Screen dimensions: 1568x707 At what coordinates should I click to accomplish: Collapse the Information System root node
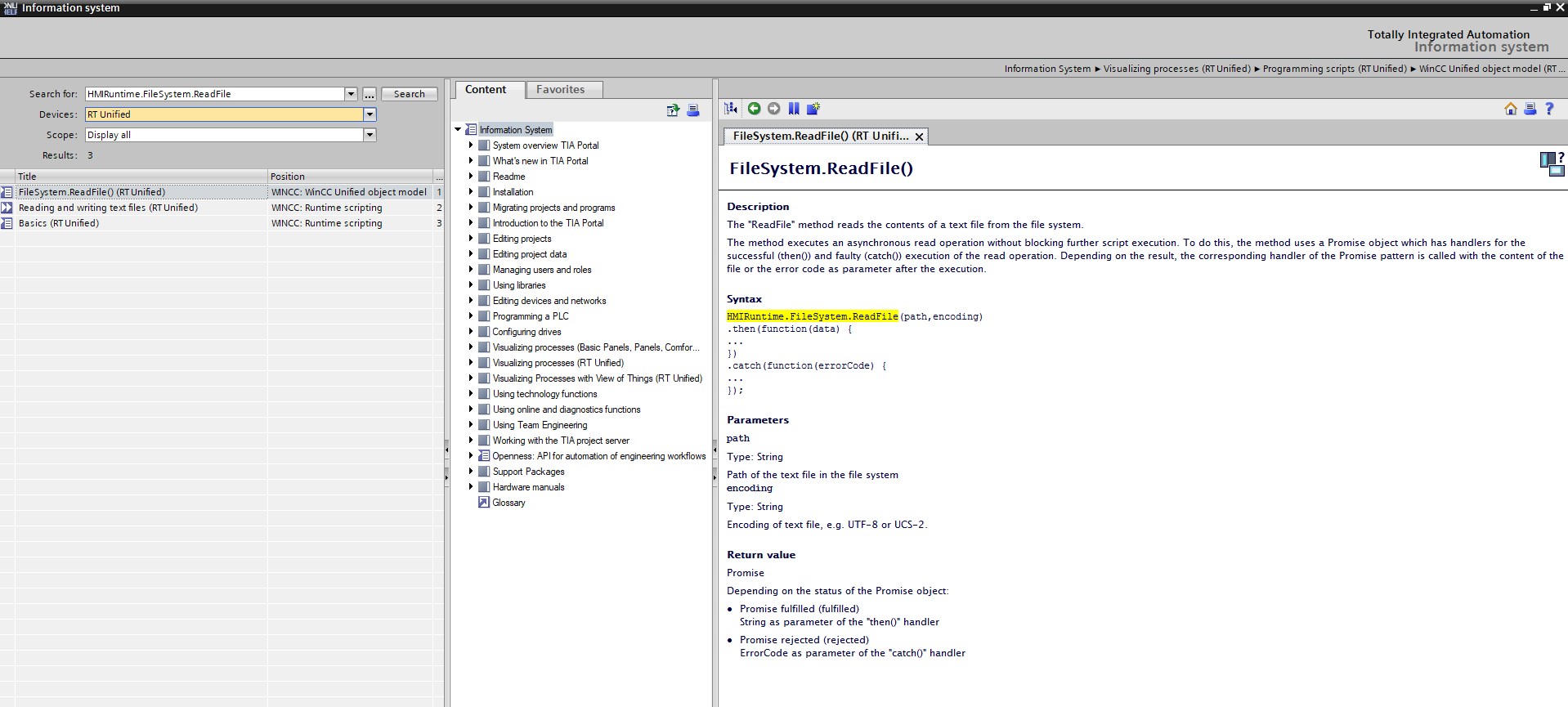pos(458,130)
